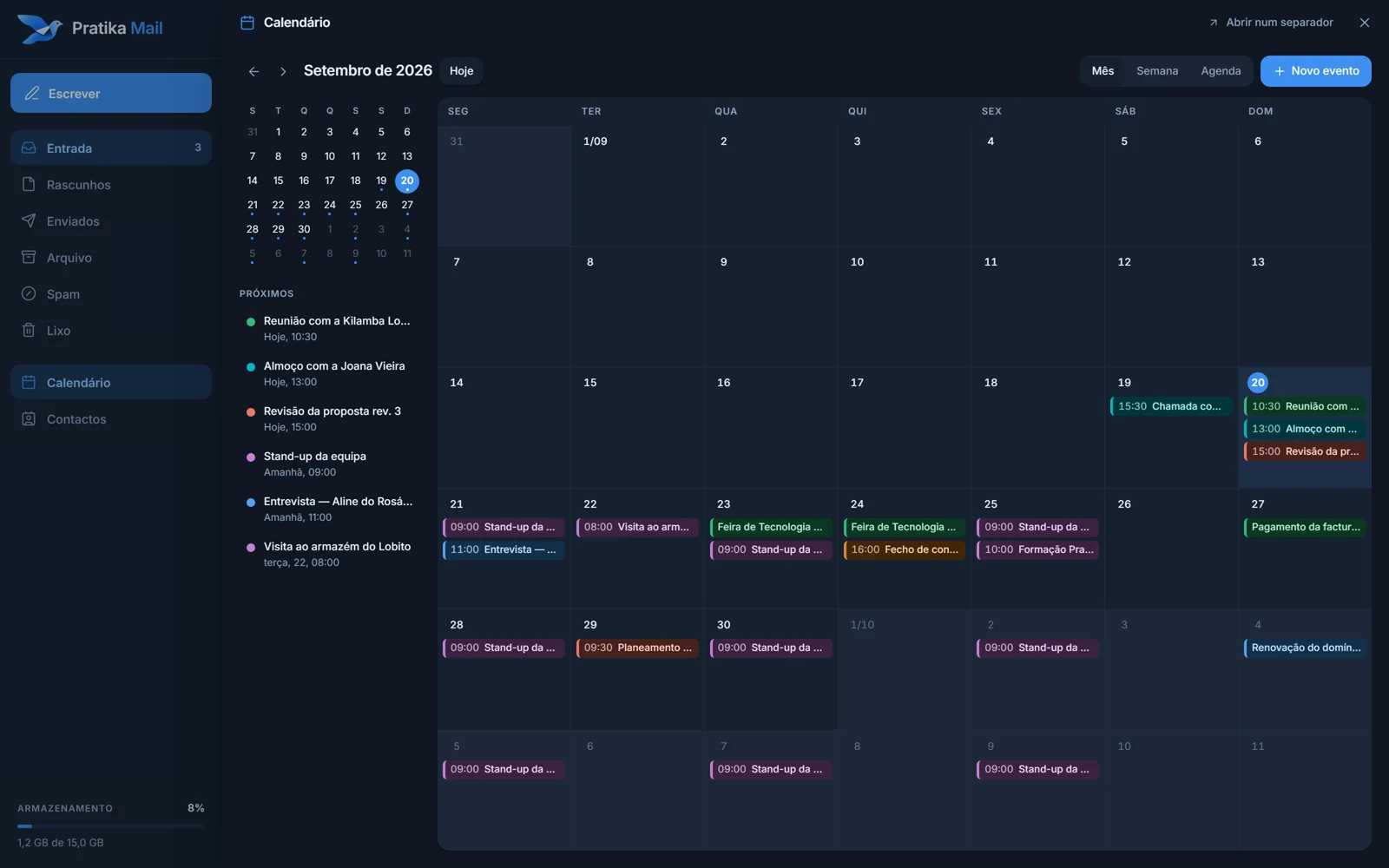
Task: Open the Entrada inbox icon
Action: point(29,148)
